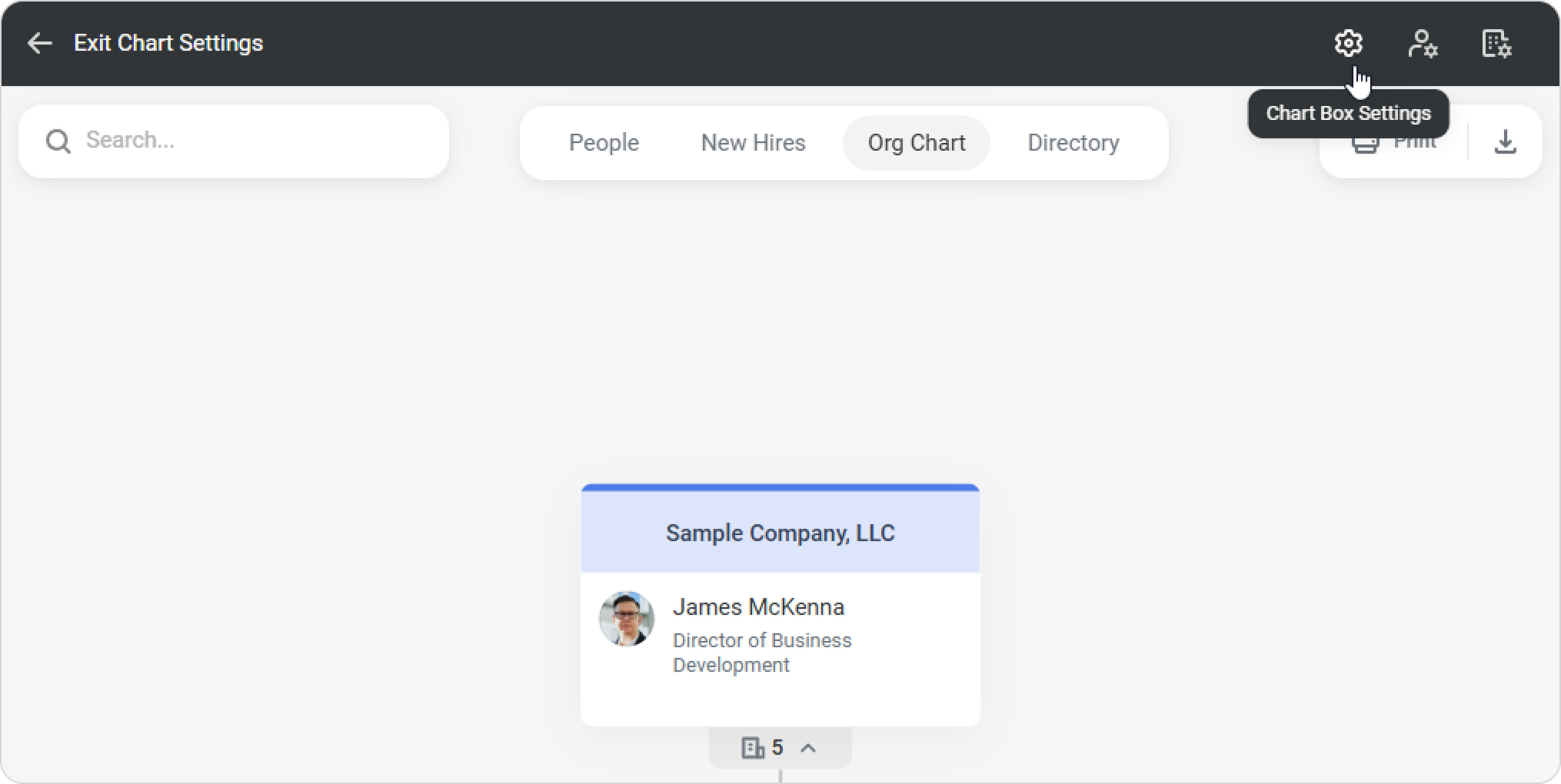The height and width of the screenshot is (784, 1561).
Task: Click Director of Business Development title
Action: [x=761, y=653]
